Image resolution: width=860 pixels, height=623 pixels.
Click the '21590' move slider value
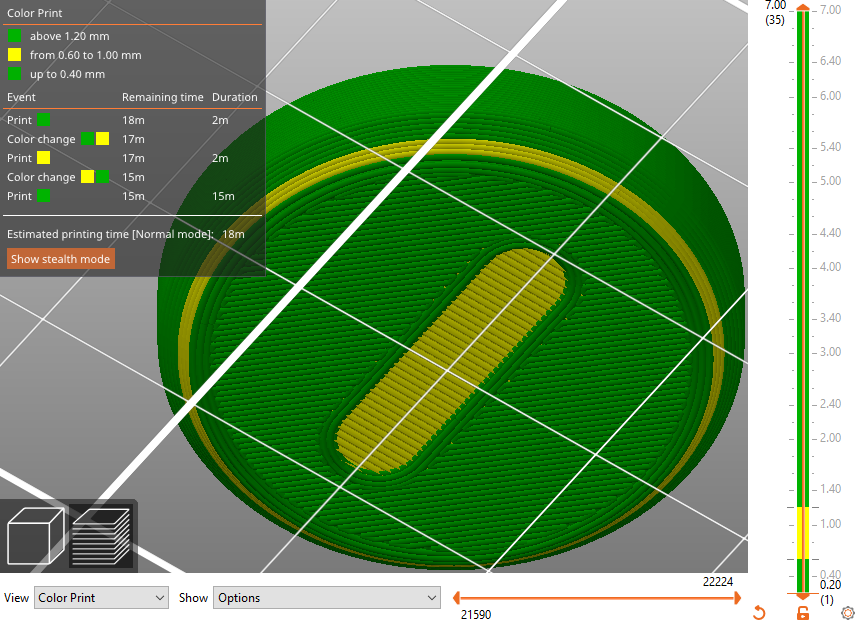point(476,615)
